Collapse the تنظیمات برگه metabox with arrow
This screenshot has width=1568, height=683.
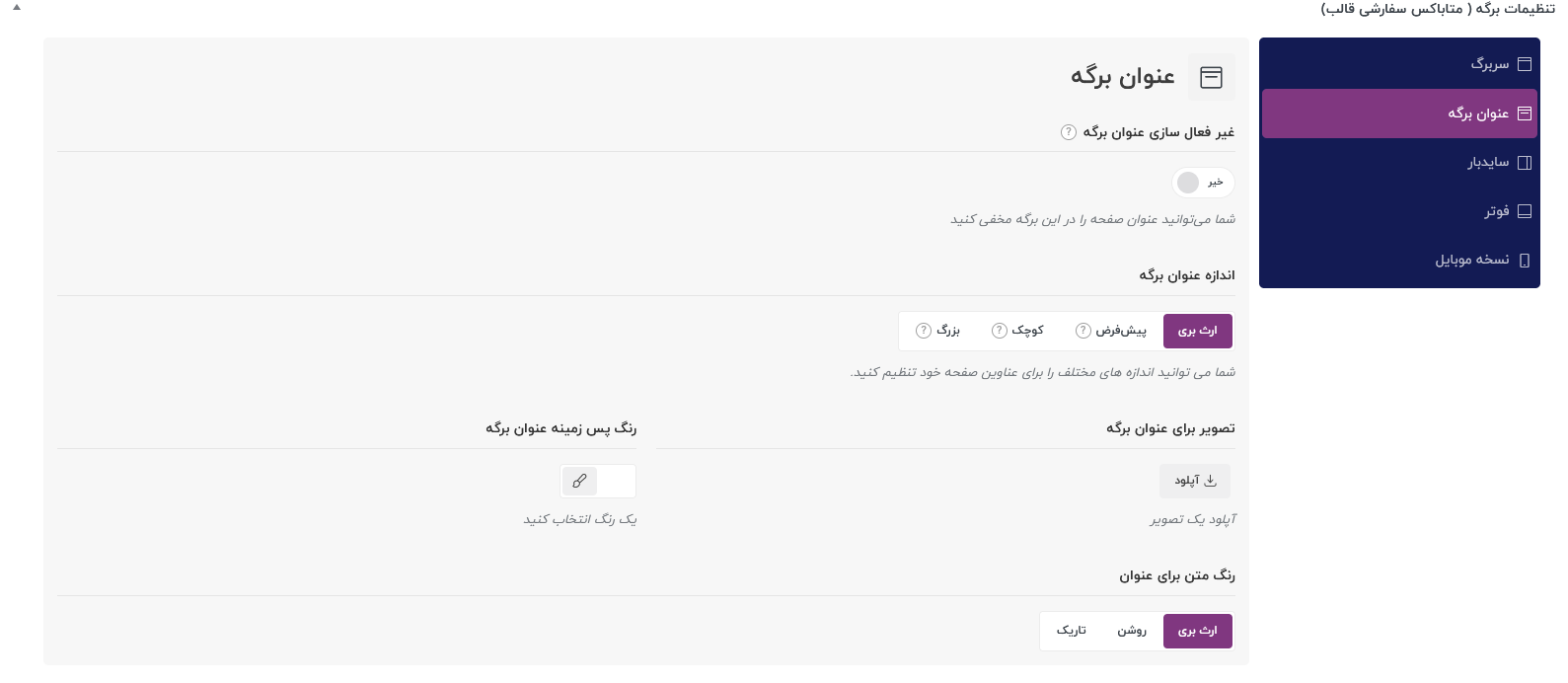coord(17,8)
